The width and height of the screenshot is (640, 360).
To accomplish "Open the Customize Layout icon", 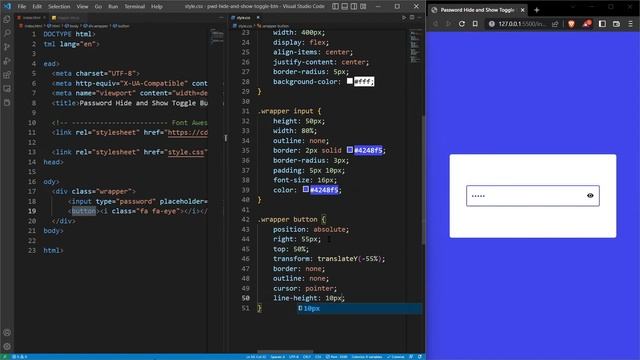I will click(363, 6).
